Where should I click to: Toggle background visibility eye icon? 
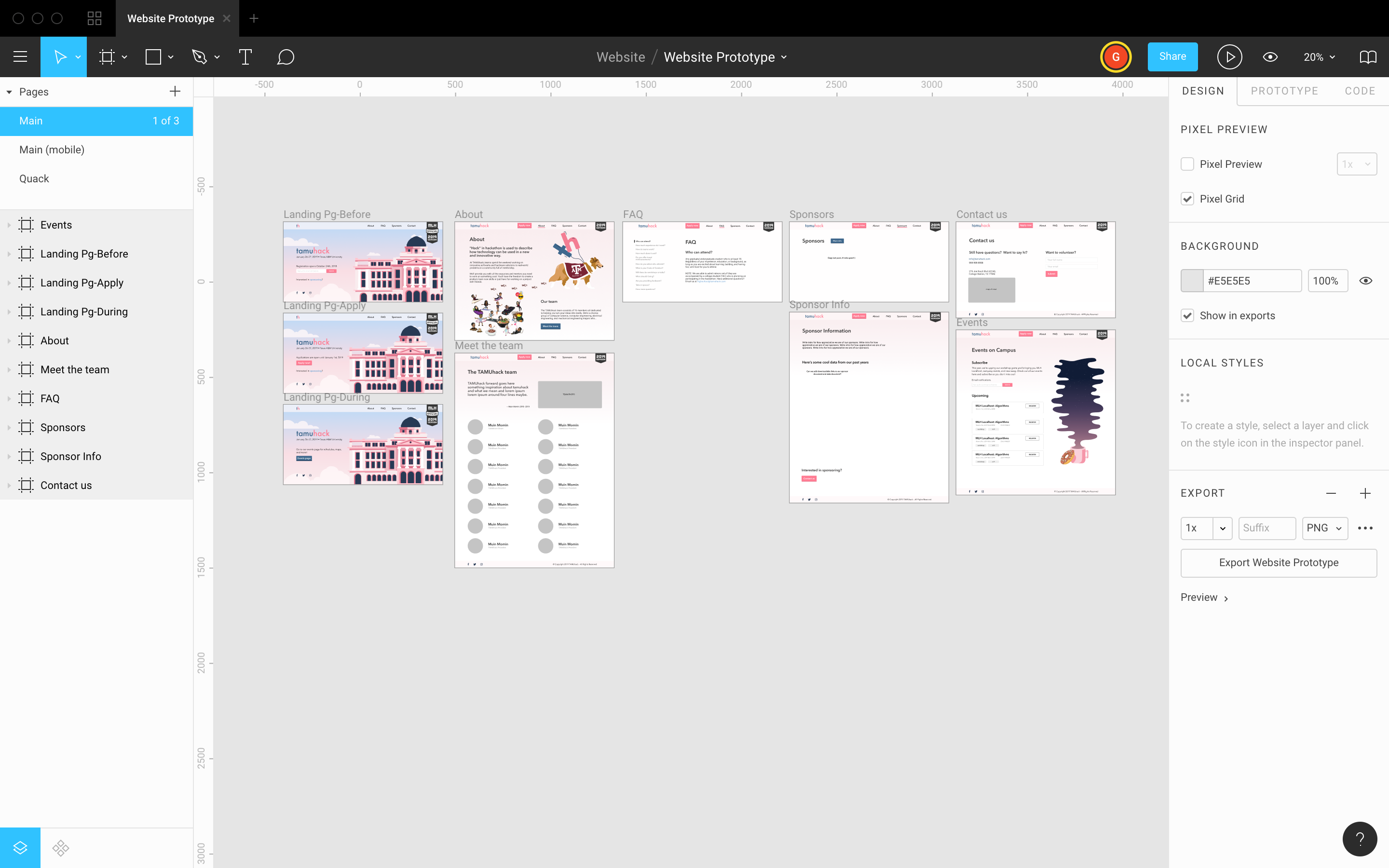pos(1365,281)
